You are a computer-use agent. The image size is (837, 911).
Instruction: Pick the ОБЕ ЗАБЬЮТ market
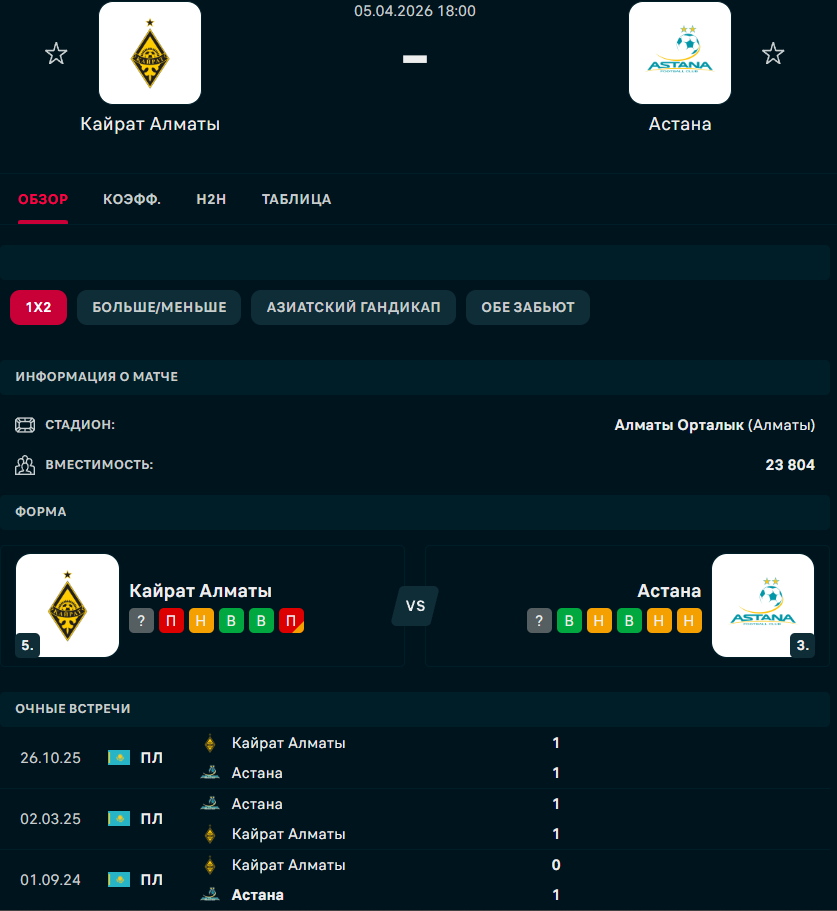(528, 307)
